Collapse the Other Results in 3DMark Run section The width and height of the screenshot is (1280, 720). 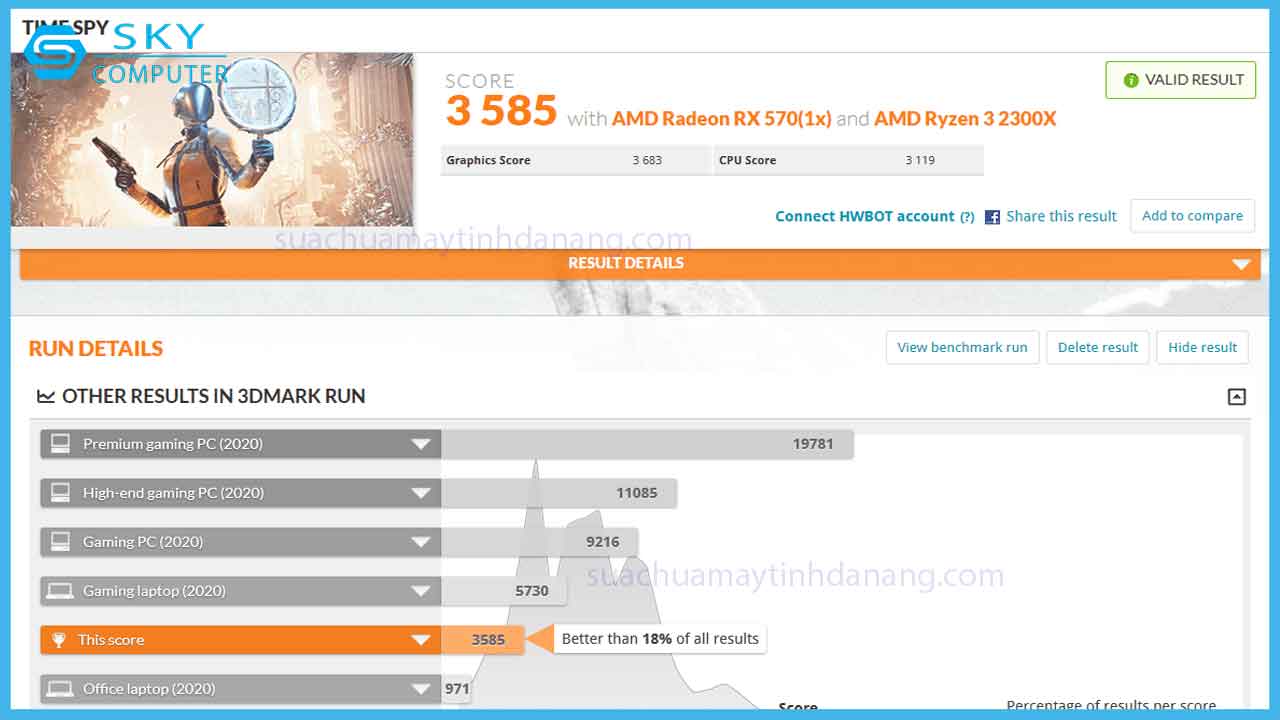point(1237,397)
